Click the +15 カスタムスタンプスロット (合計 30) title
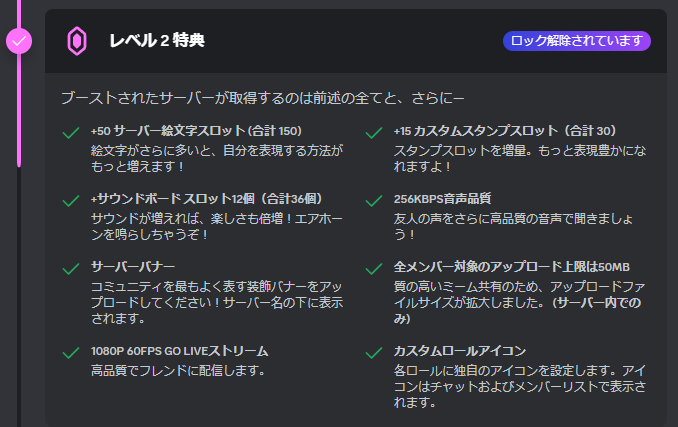 (x=505, y=131)
